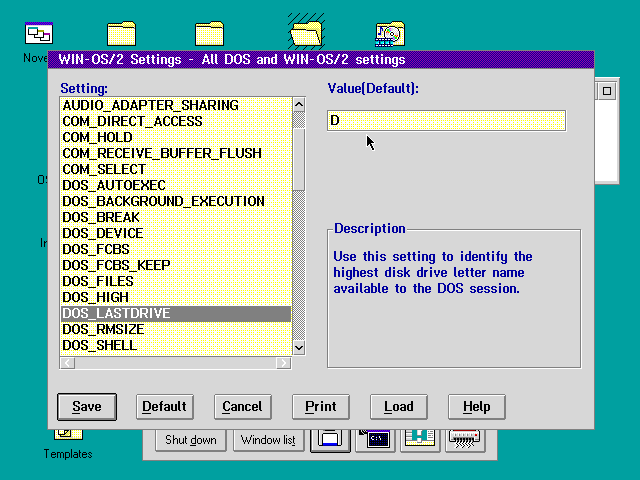
Task: Select AUDIO_ADAPTER_SHARING setting
Action: click(176, 105)
